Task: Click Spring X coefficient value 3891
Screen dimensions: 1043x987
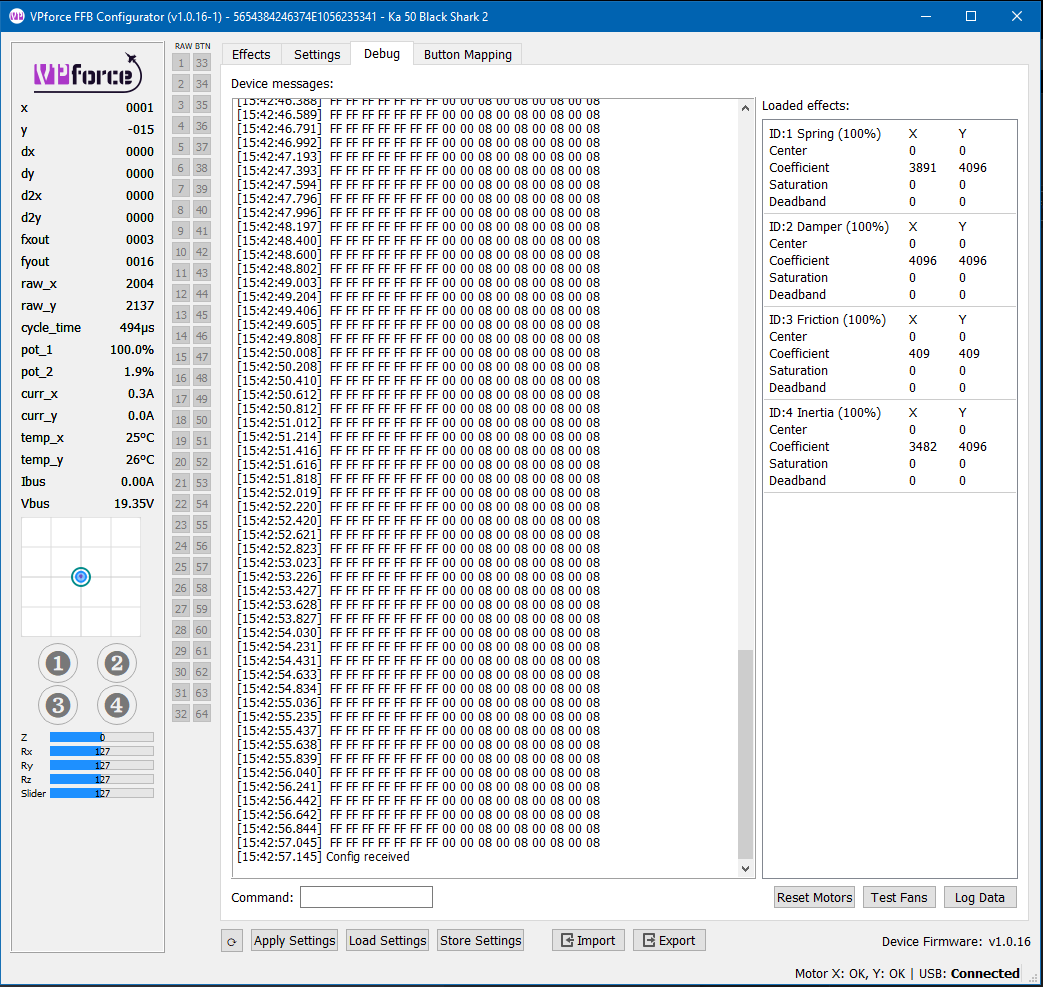Action: pyautogui.click(x=923, y=168)
